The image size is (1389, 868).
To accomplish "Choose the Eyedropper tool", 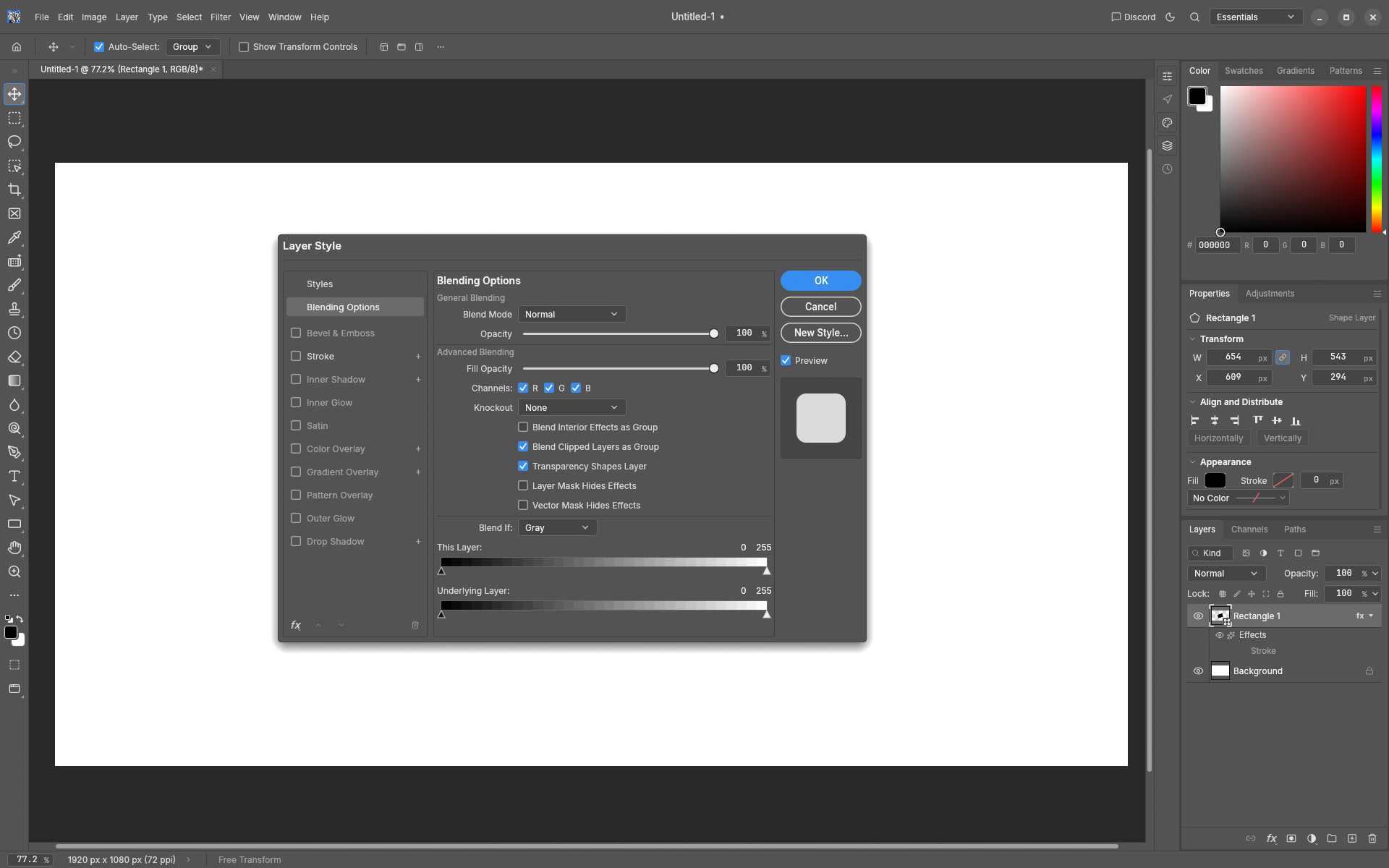I will click(14, 237).
